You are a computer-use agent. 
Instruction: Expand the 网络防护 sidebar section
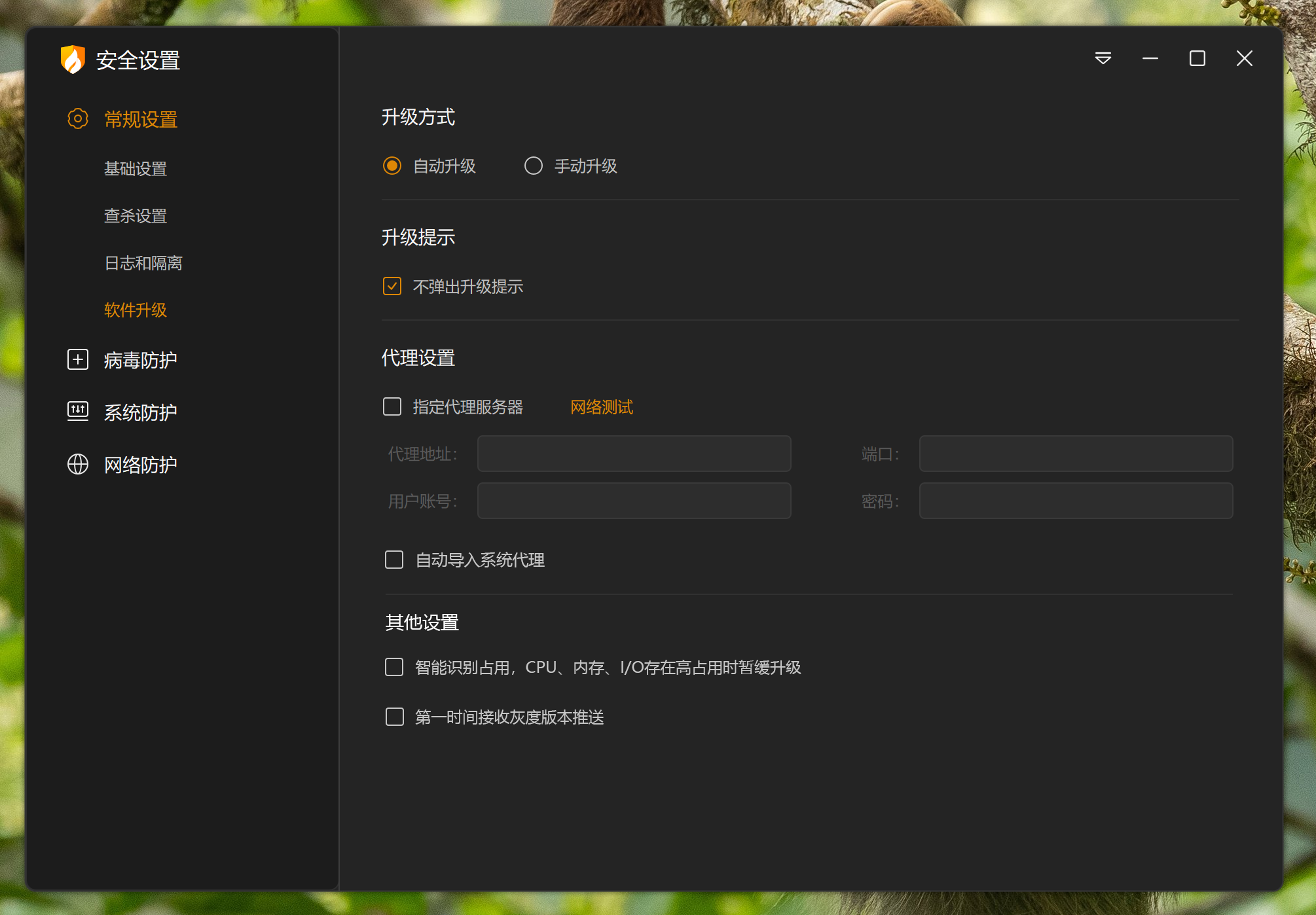coord(140,465)
